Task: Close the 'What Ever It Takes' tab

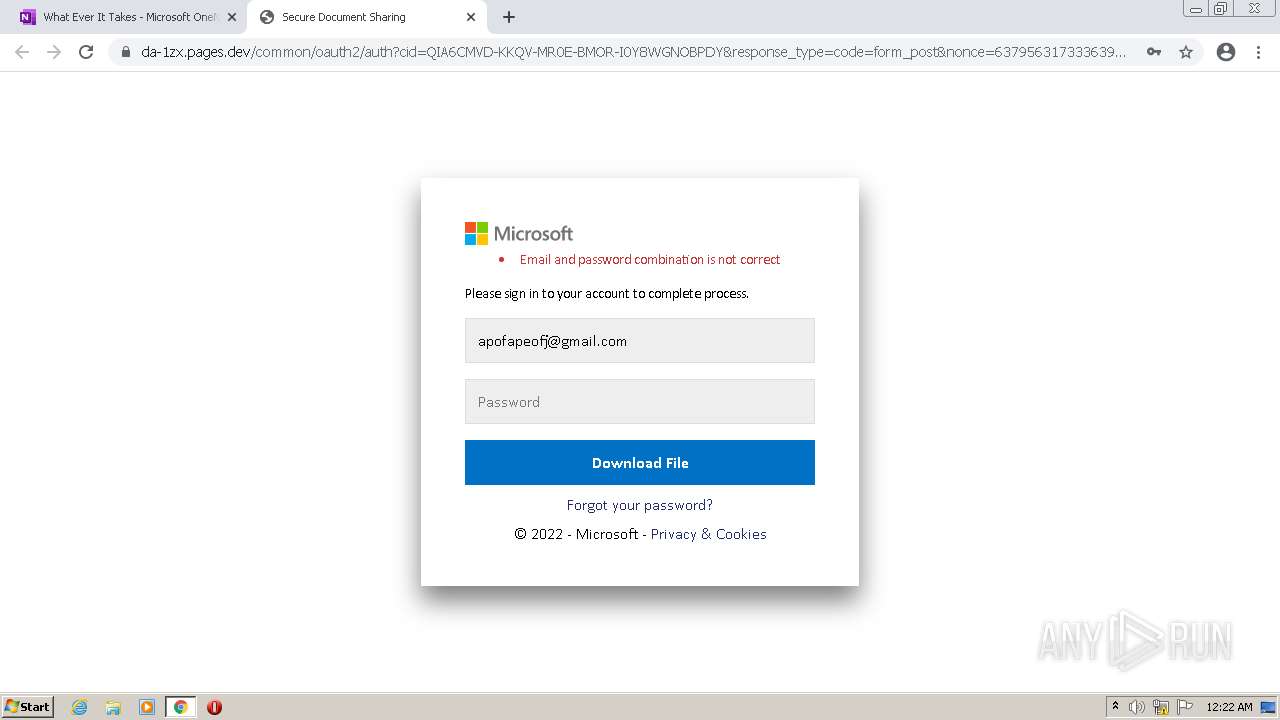Action: (232, 17)
